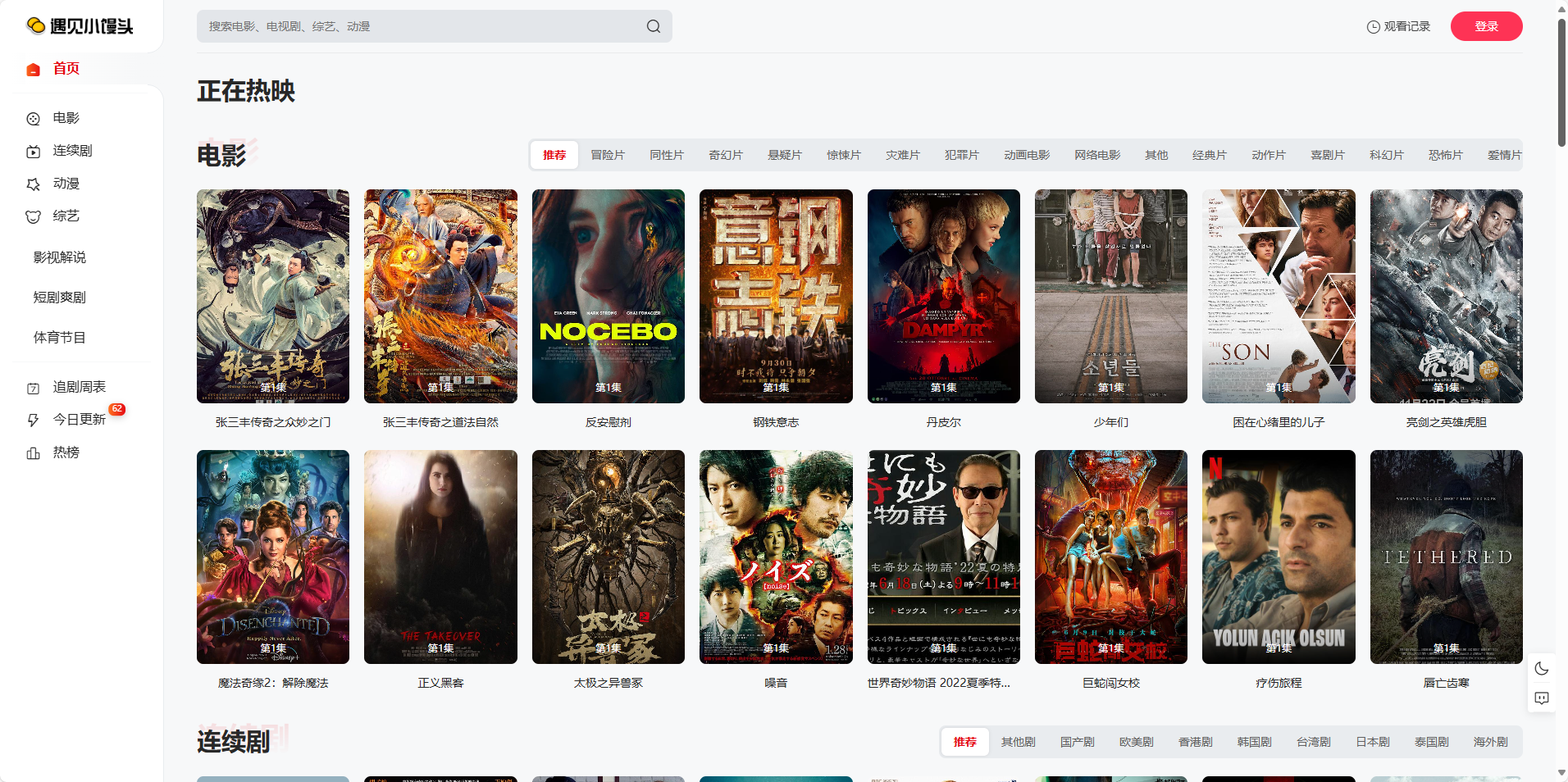This screenshot has width=1568, height=782.
Task: Click the 追剧周表 calendar icon
Action: pos(34,388)
